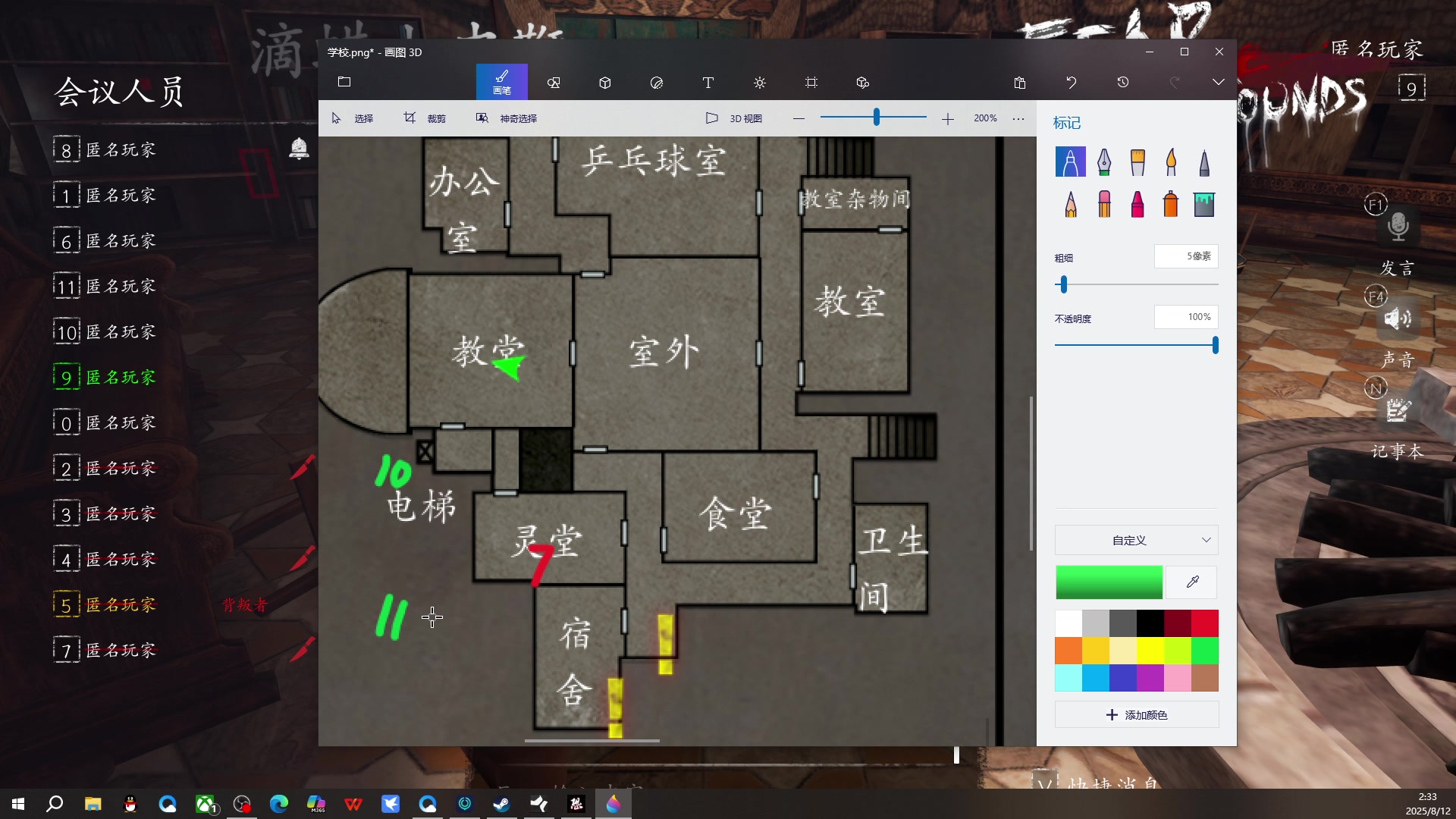The height and width of the screenshot is (819, 1456).
Task: Open the stickers tool
Action: tap(657, 82)
